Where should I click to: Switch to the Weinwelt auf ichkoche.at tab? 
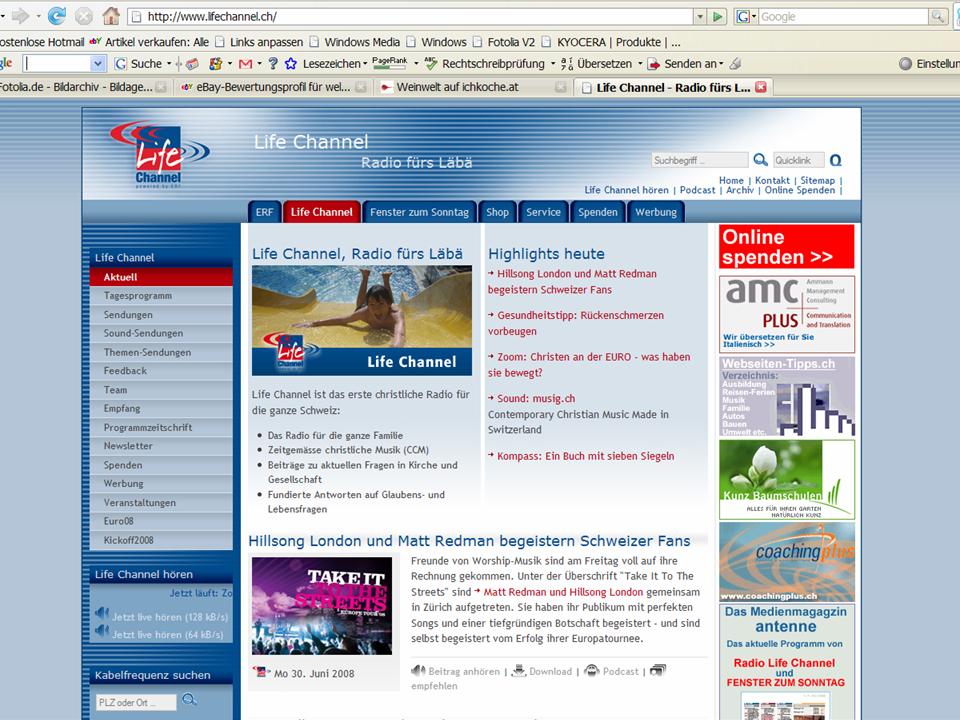[457, 87]
